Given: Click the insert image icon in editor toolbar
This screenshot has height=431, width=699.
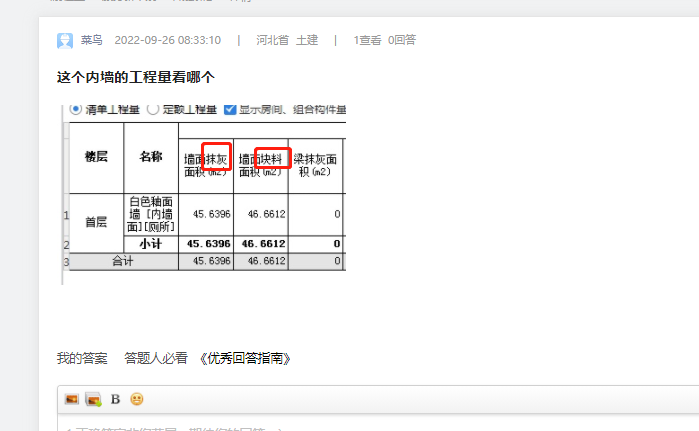Looking at the screenshot, I should 72,399.
